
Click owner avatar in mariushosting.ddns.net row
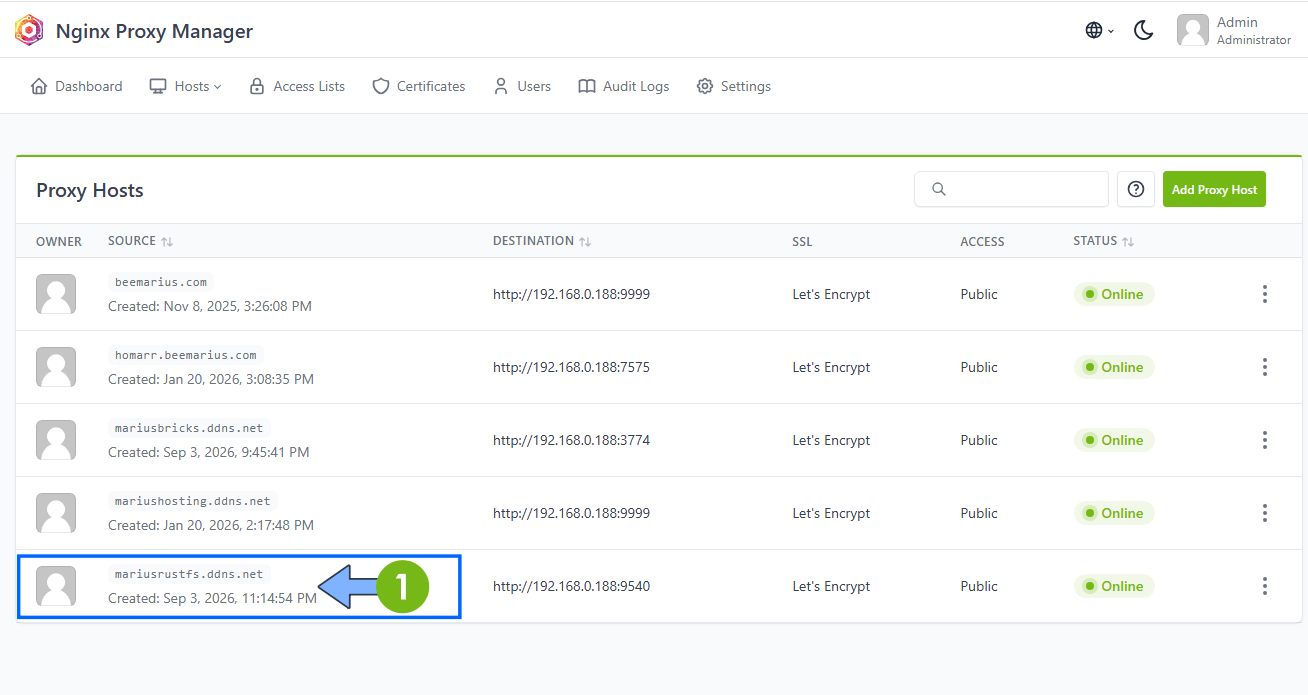coord(56,513)
